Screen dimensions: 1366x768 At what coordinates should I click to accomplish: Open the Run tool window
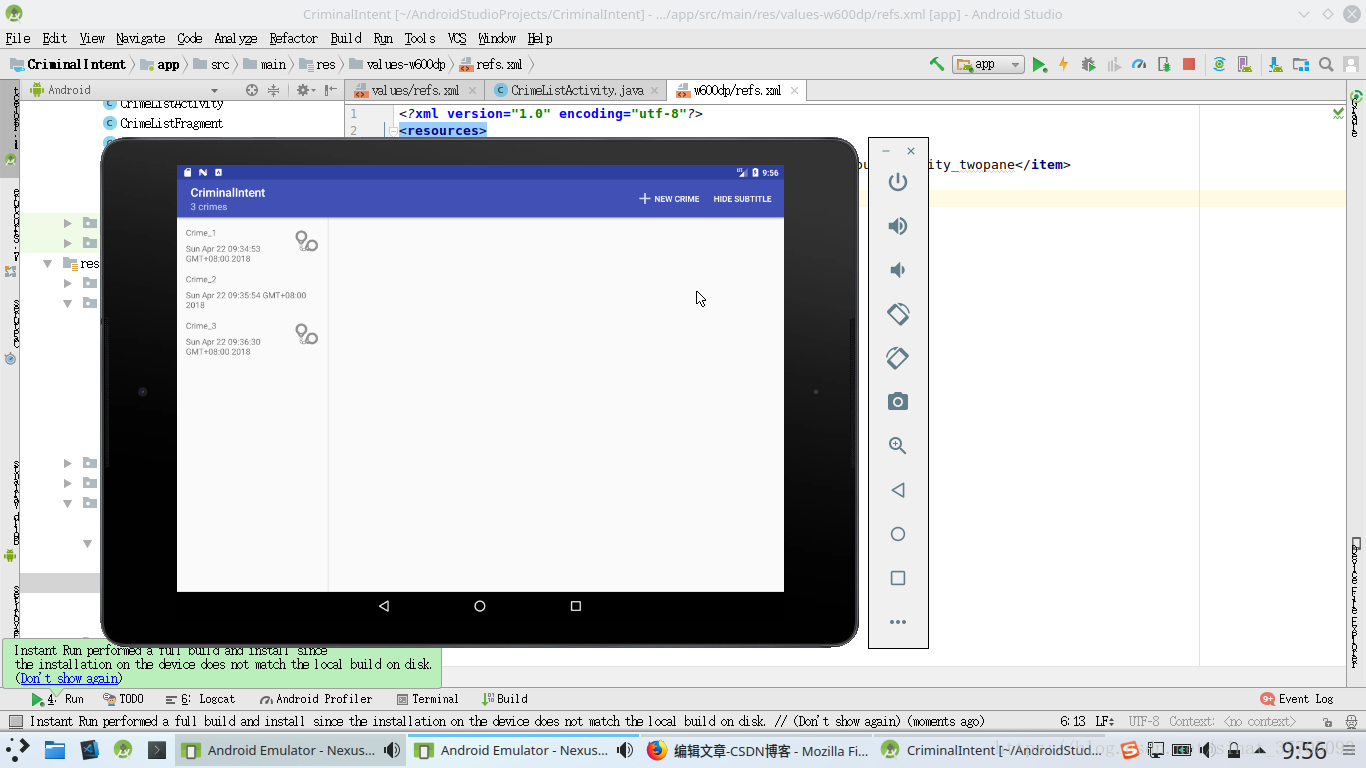[57, 699]
